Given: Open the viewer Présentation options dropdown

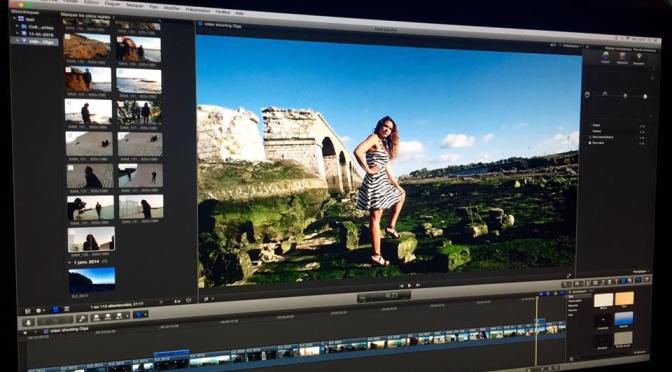Looking at the screenshot, I should point(571,45).
